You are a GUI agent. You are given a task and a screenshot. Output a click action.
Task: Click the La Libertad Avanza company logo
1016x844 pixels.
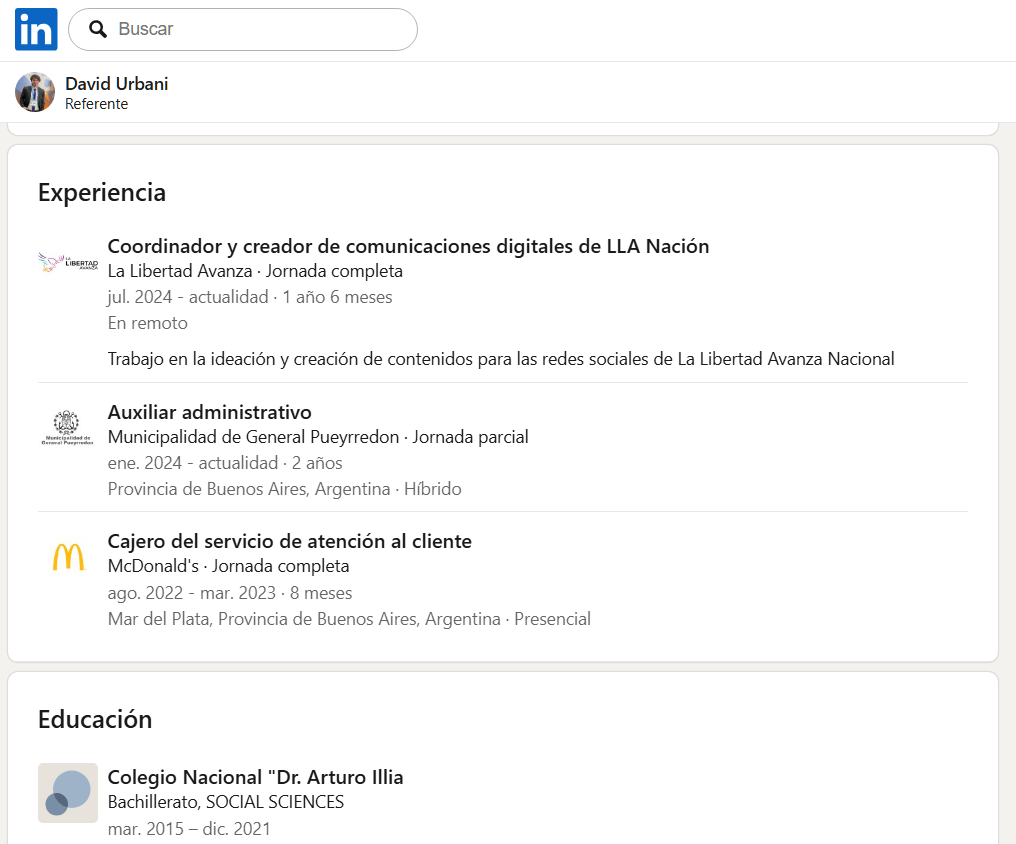point(68,263)
